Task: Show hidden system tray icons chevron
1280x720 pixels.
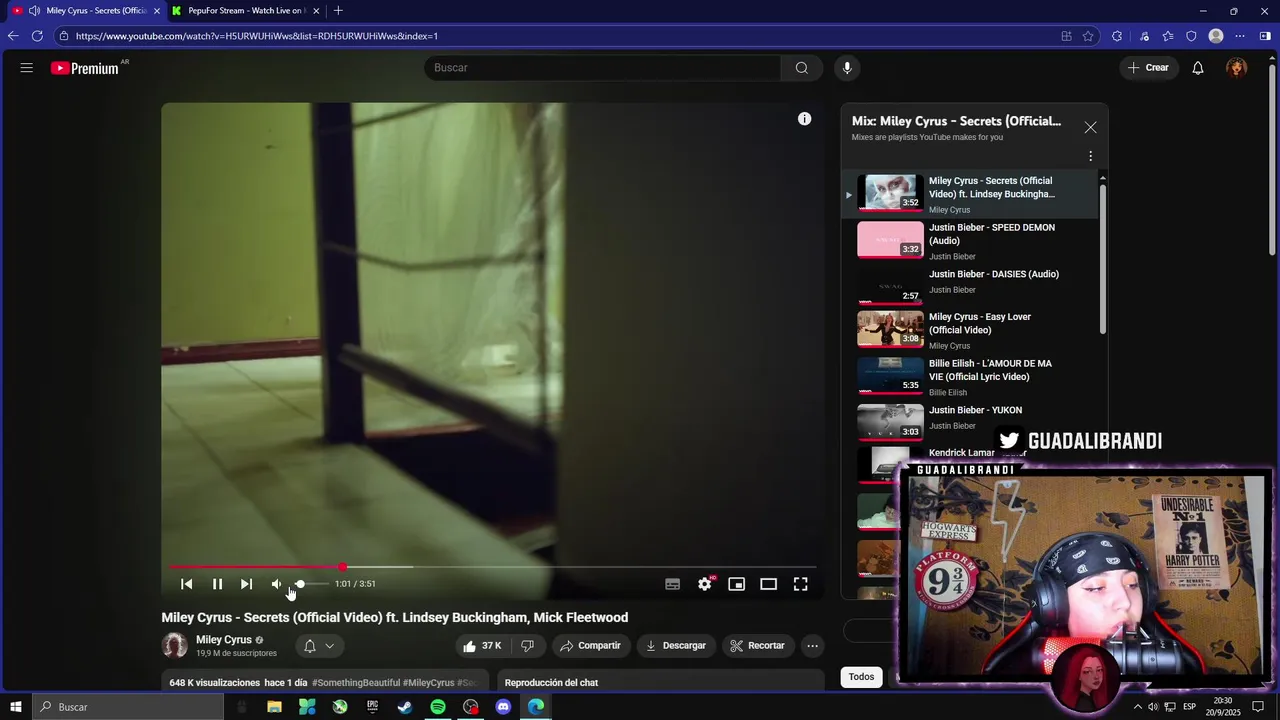Action: click(1137, 707)
